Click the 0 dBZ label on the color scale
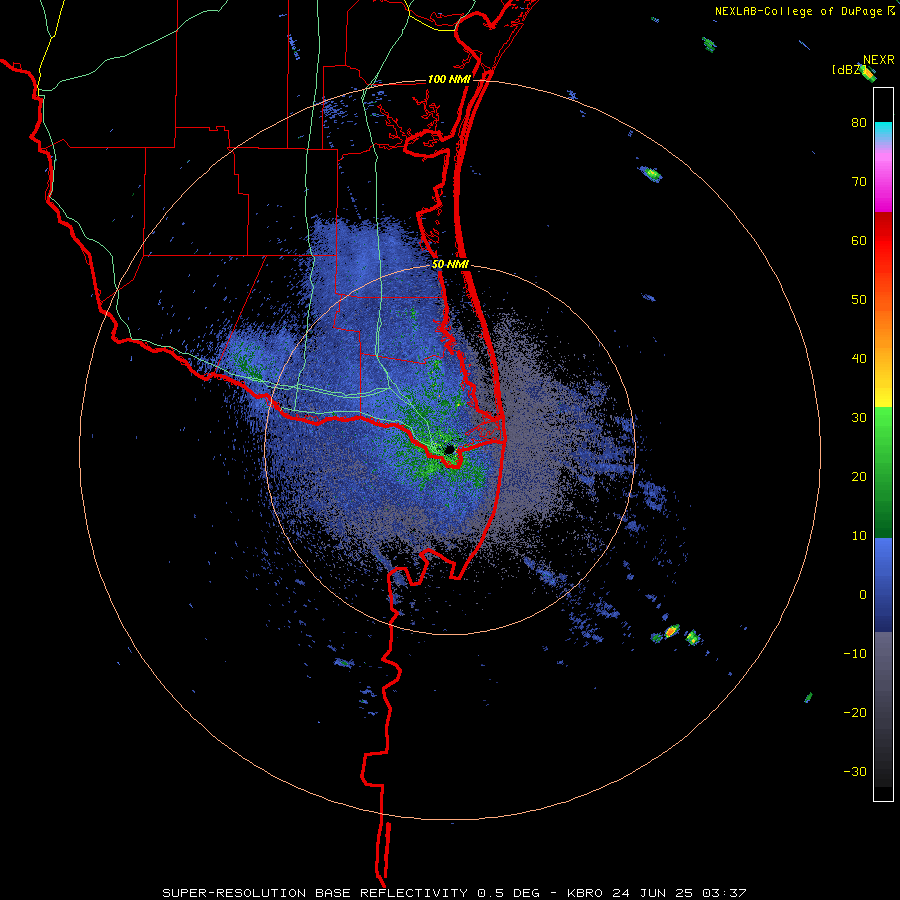The image size is (900, 900). (863, 595)
